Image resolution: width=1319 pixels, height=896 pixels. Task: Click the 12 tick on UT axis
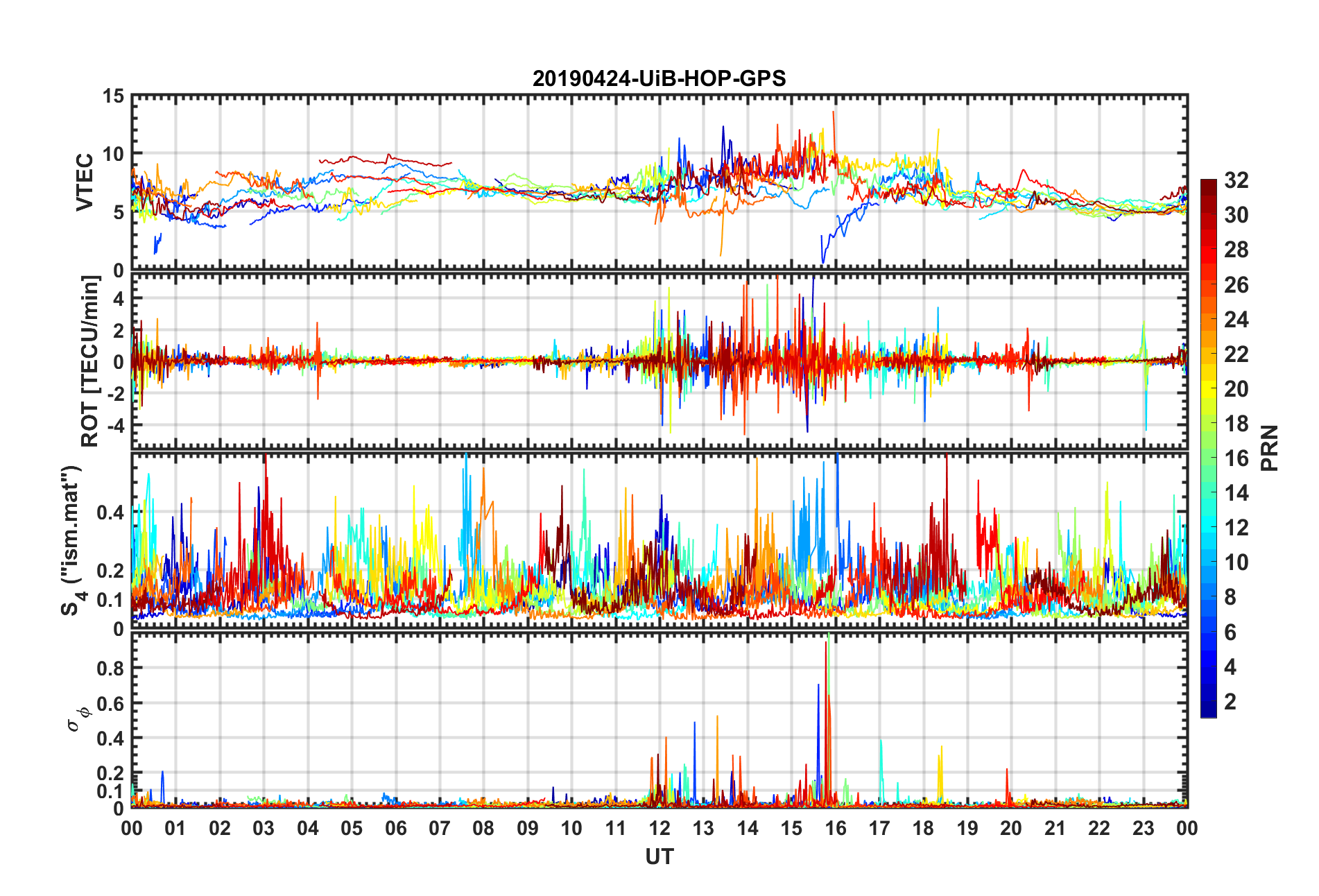point(659,829)
